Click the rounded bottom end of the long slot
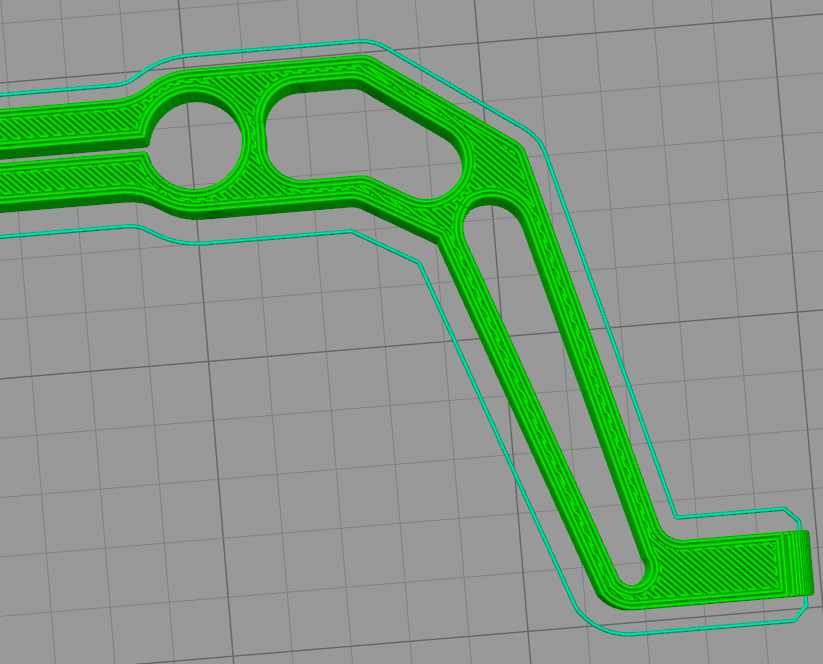Viewport: 823px width, 664px height. coord(630,576)
